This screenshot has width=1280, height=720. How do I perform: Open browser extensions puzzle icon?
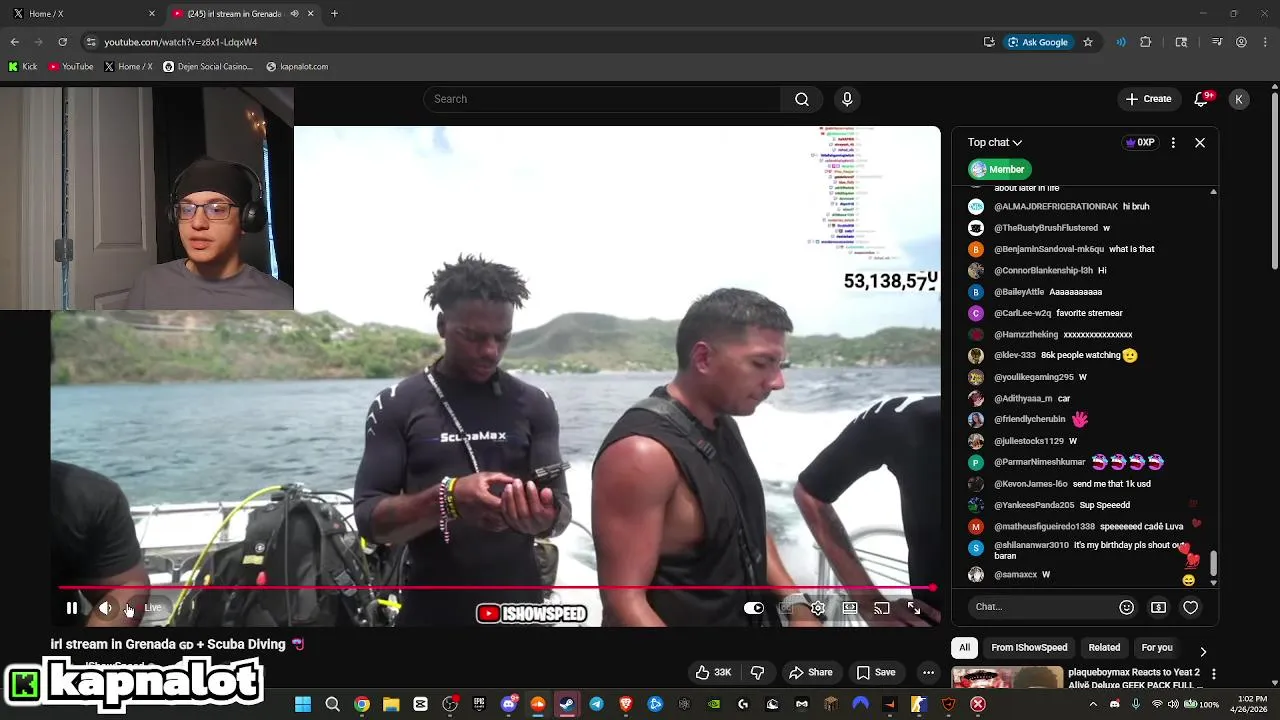tap(1146, 42)
